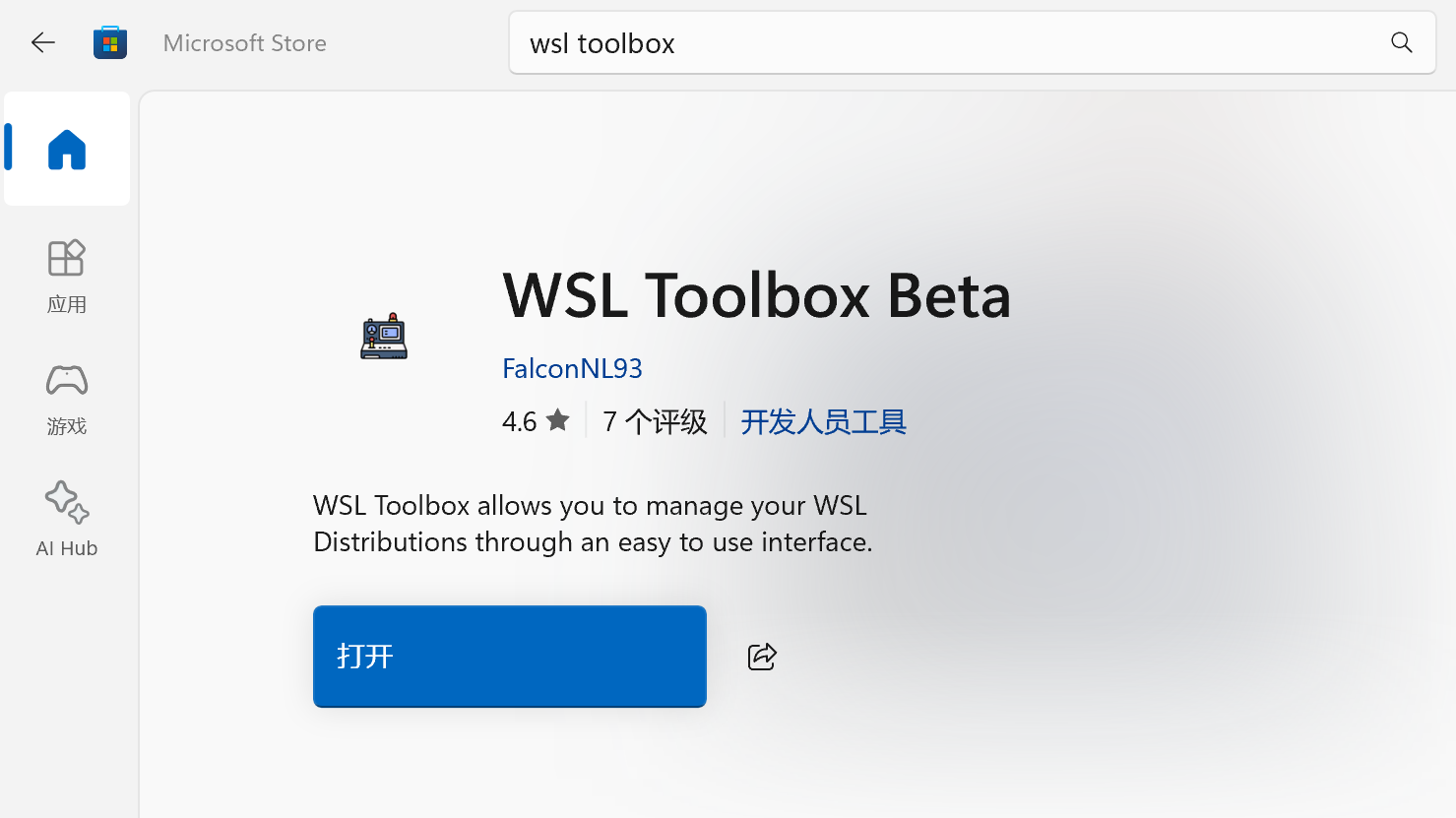
Task: Open the Home section in the sidebar
Action: [x=66, y=149]
